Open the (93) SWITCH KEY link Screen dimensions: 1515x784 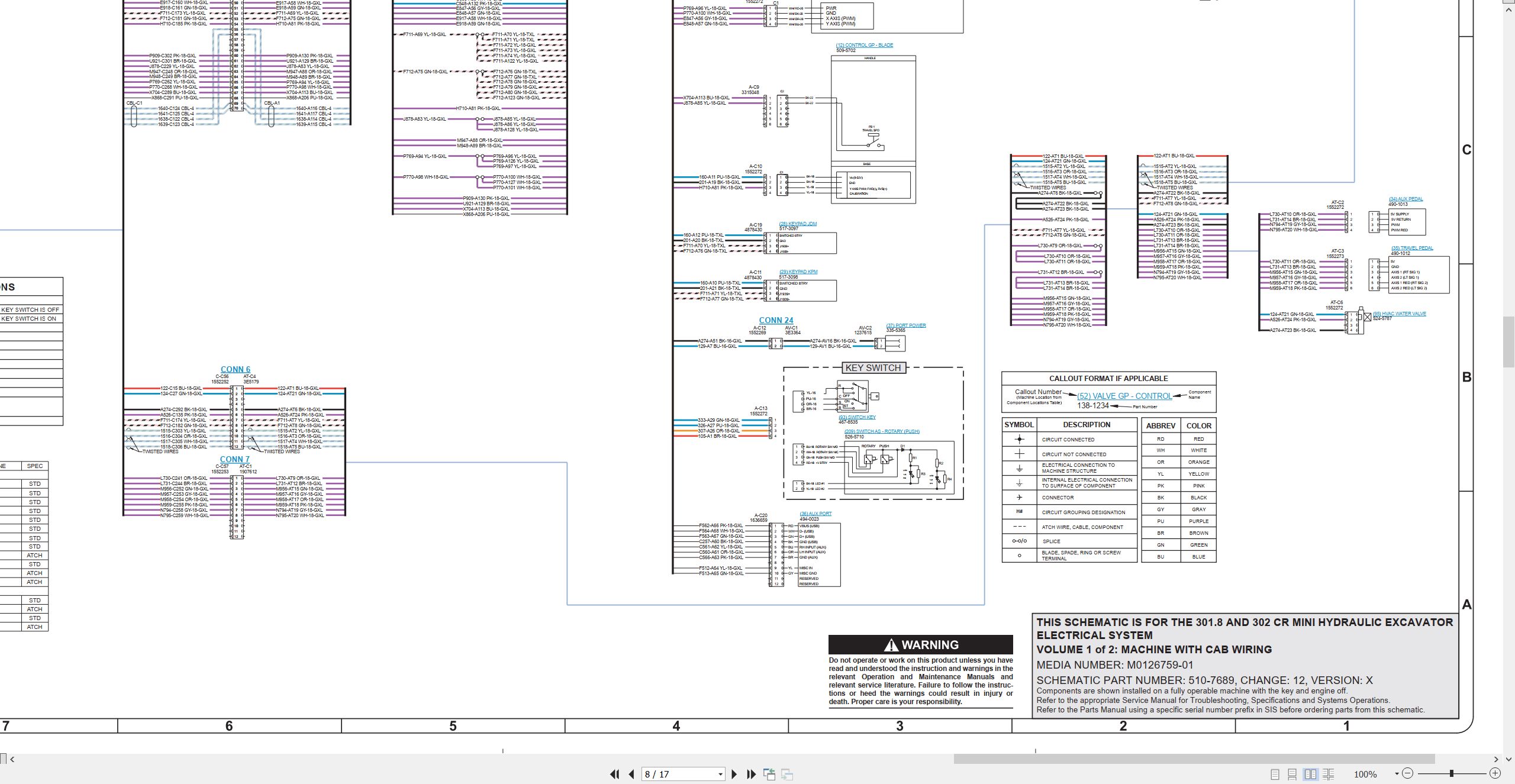(857, 417)
